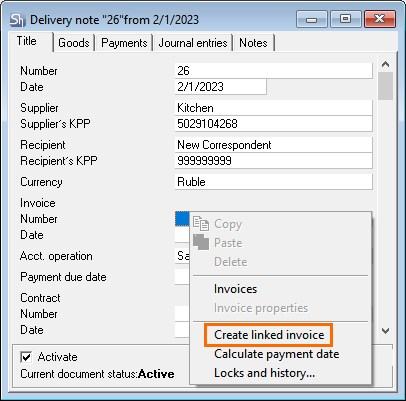
Task: Click the Date field with 2/1/2023
Action: coord(220,87)
